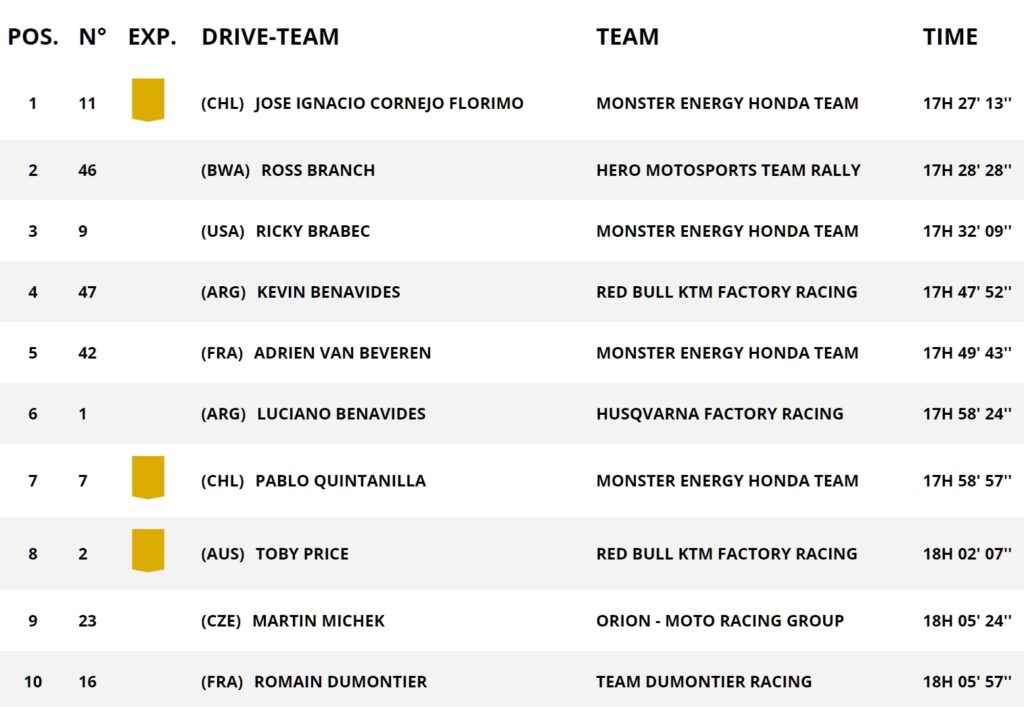Click the yellow badge beside Jose Ignacio Cornejo Florimo

(148, 100)
